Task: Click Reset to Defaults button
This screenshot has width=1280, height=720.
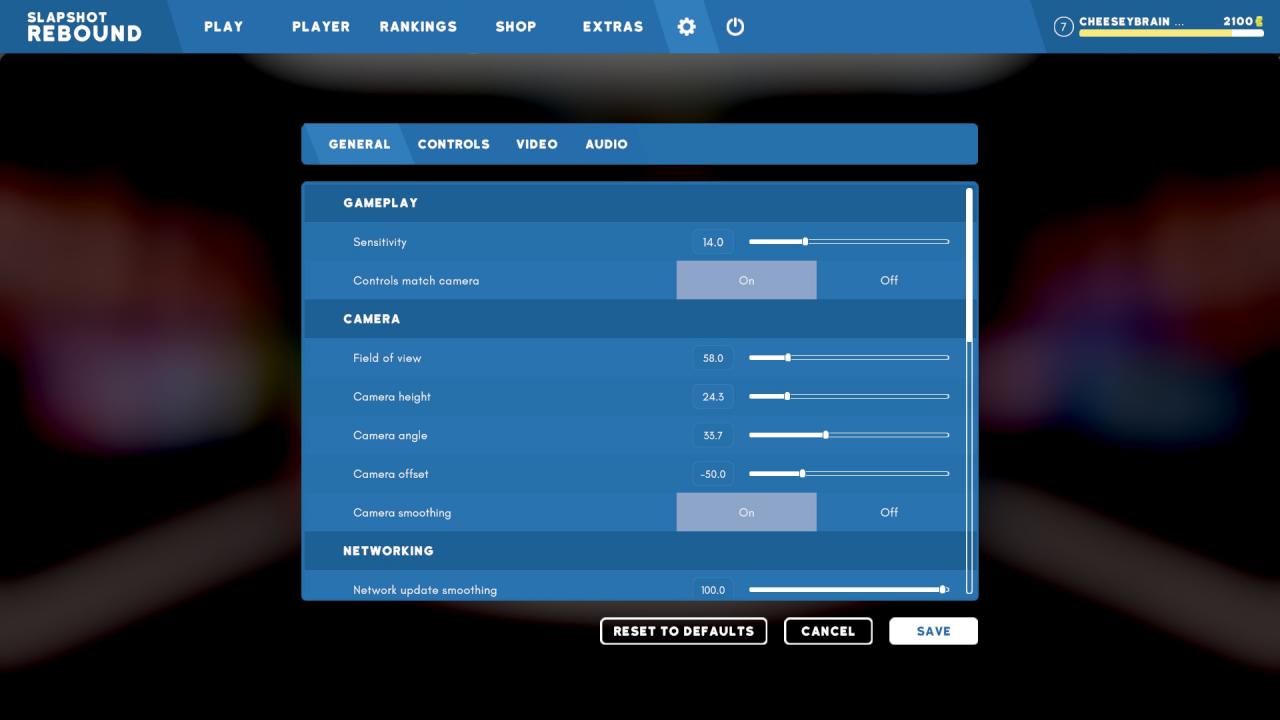Action: 683,631
